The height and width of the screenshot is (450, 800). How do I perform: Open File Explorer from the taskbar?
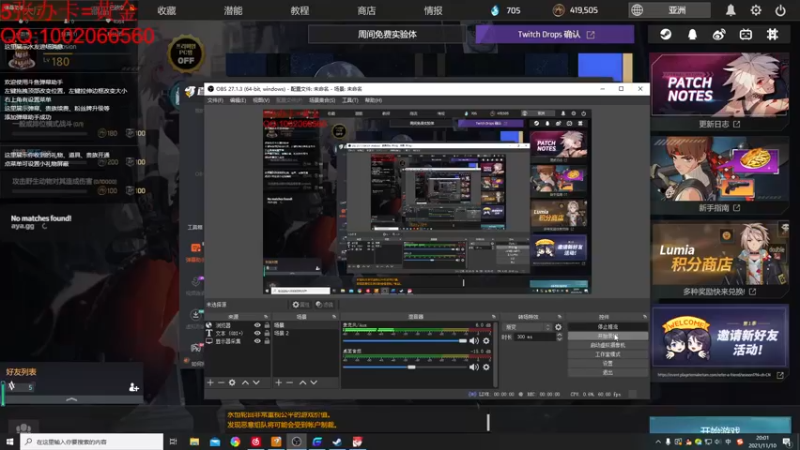[x=194, y=441]
